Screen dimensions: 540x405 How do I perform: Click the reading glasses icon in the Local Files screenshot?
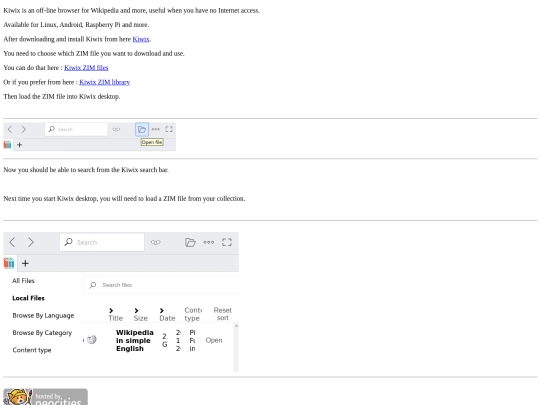[x=156, y=242]
